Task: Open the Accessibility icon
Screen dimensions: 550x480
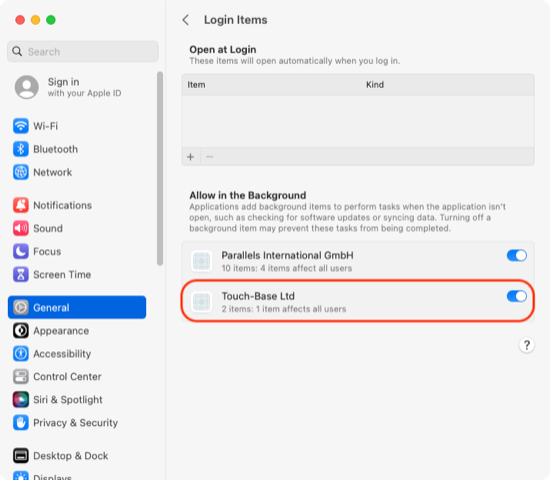Action: [21, 354]
